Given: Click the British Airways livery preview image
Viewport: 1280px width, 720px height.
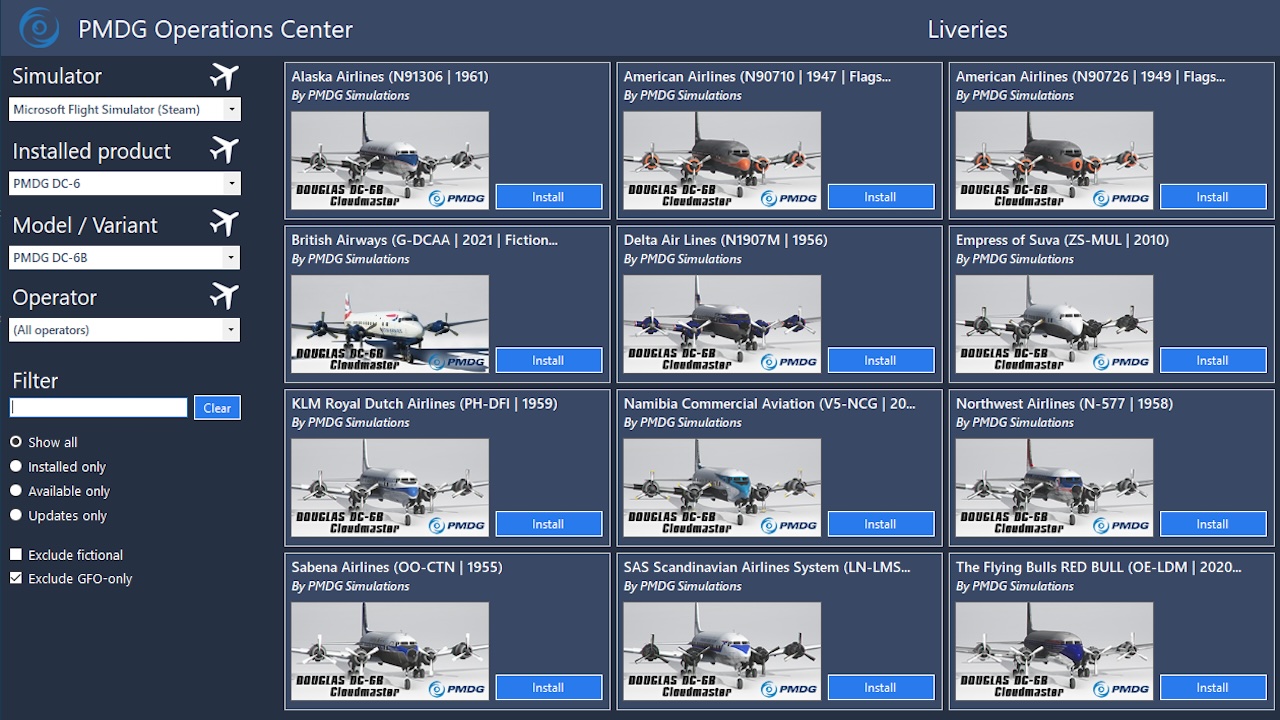Looking at the screenshot, I should [390, 323].
